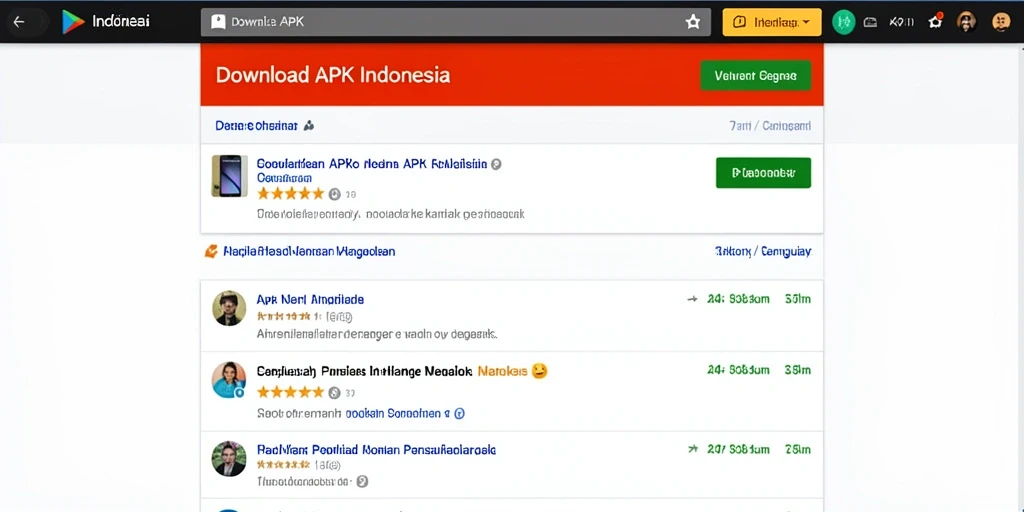The height and width of the screenshot is (512, 1024).
Task: Click the orange 'Naroksis' label
Action: (x=502, y=372)
